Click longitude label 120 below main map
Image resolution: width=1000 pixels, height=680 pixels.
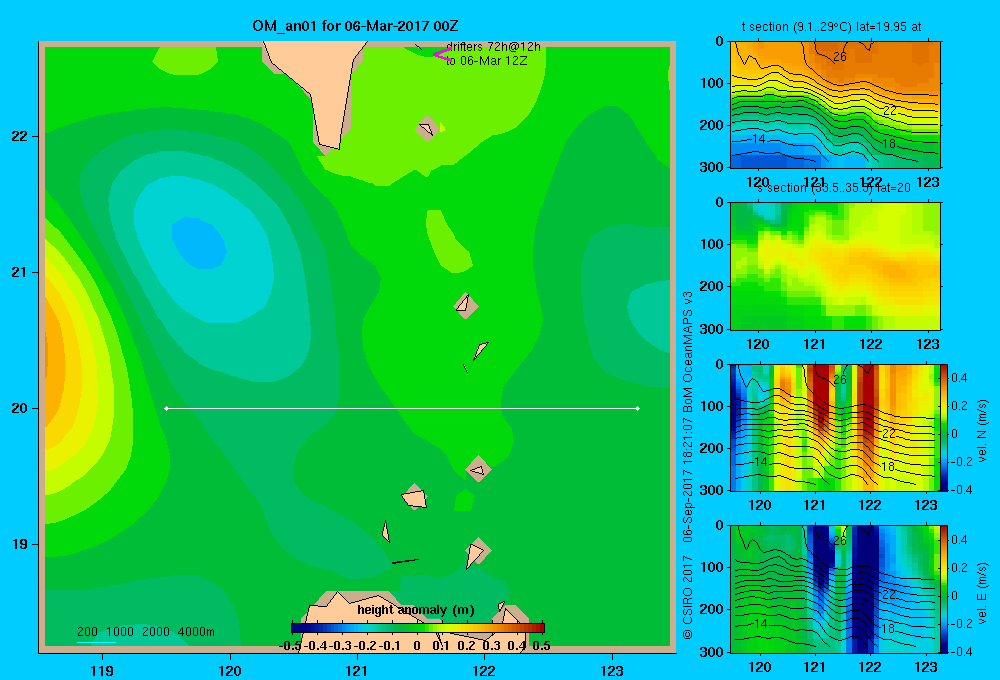(230, 670)
